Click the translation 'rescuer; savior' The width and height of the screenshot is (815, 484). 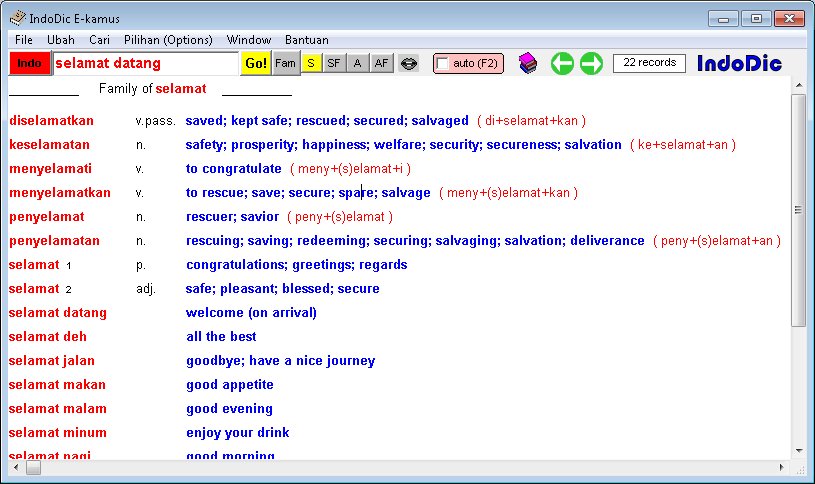232,217
